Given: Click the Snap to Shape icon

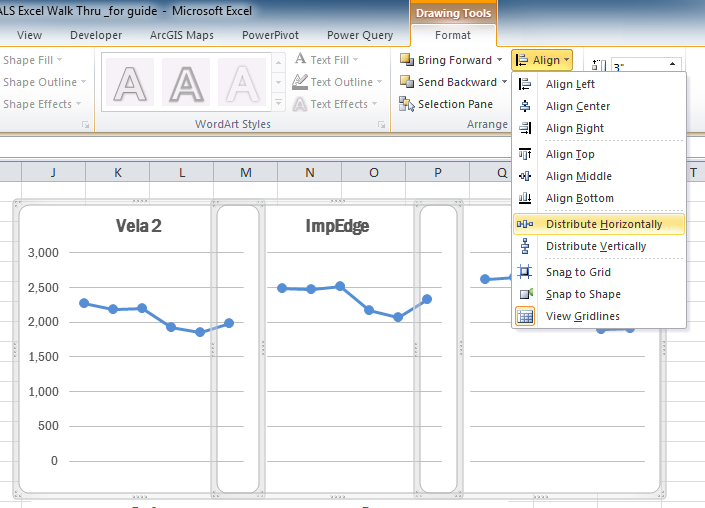Looking at the screenshot, I should (526, 294).
